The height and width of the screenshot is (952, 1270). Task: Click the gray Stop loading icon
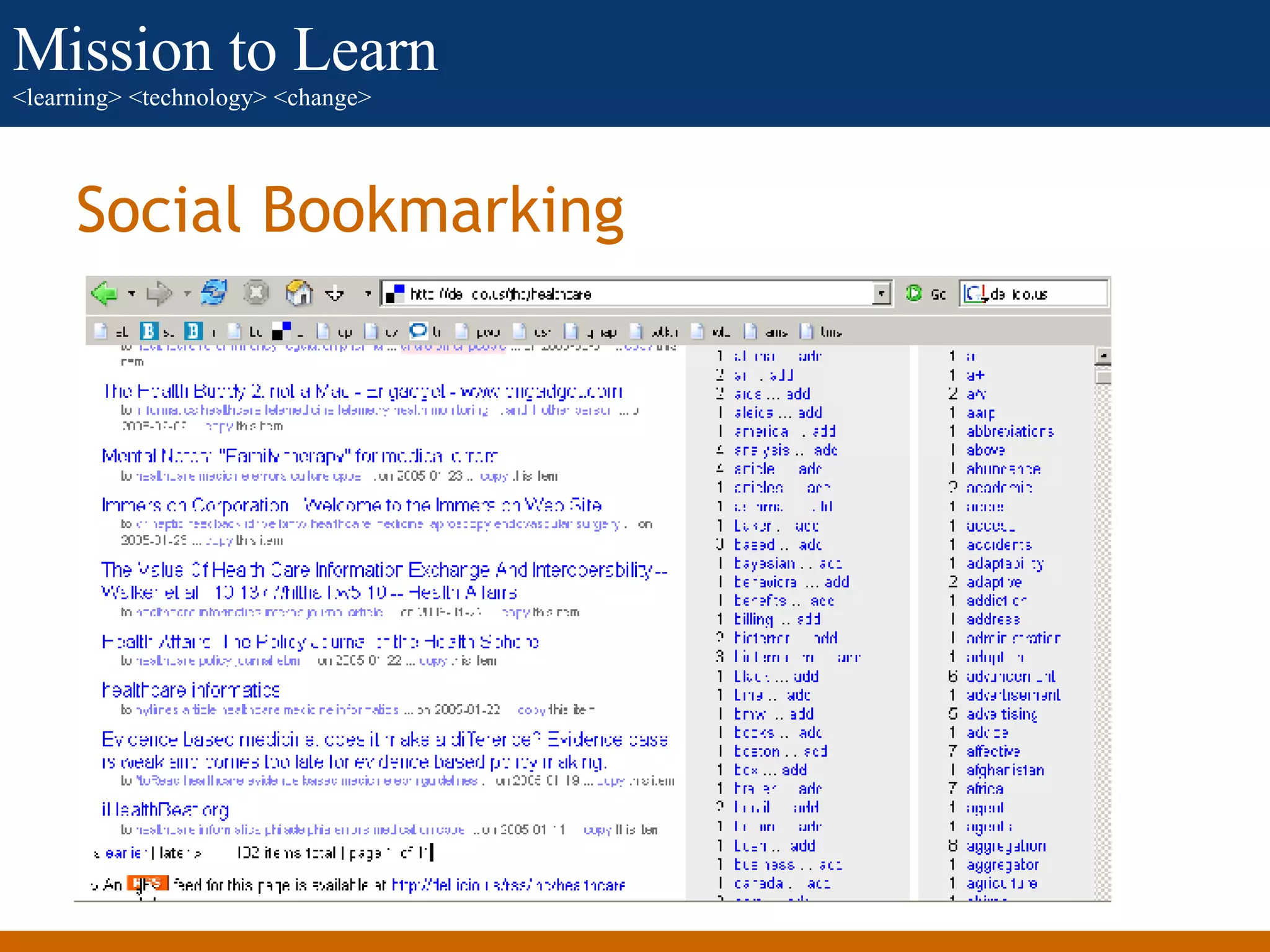click(x=255, y=293)
